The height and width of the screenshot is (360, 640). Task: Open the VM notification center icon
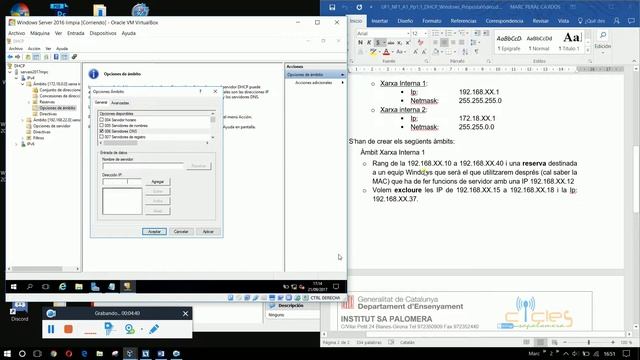tap(336, 287)
